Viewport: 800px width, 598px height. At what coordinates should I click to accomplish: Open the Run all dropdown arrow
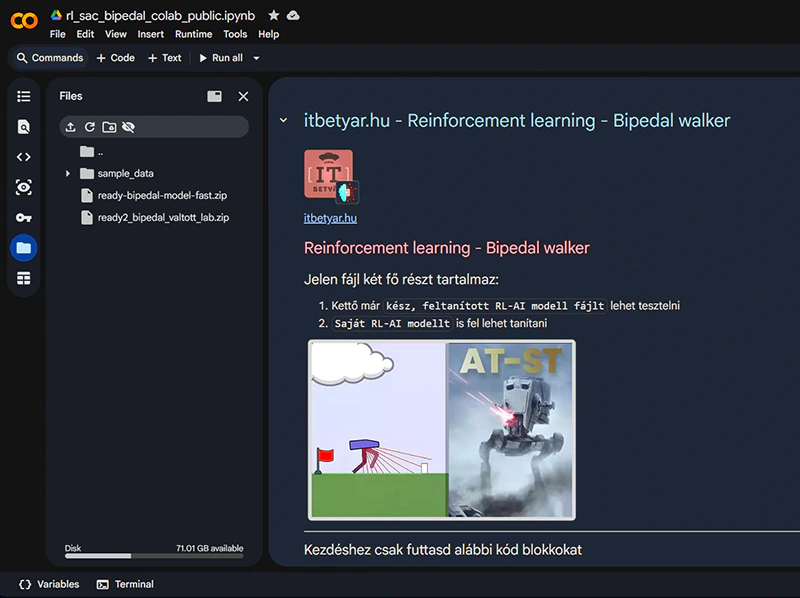click(256, 58)
